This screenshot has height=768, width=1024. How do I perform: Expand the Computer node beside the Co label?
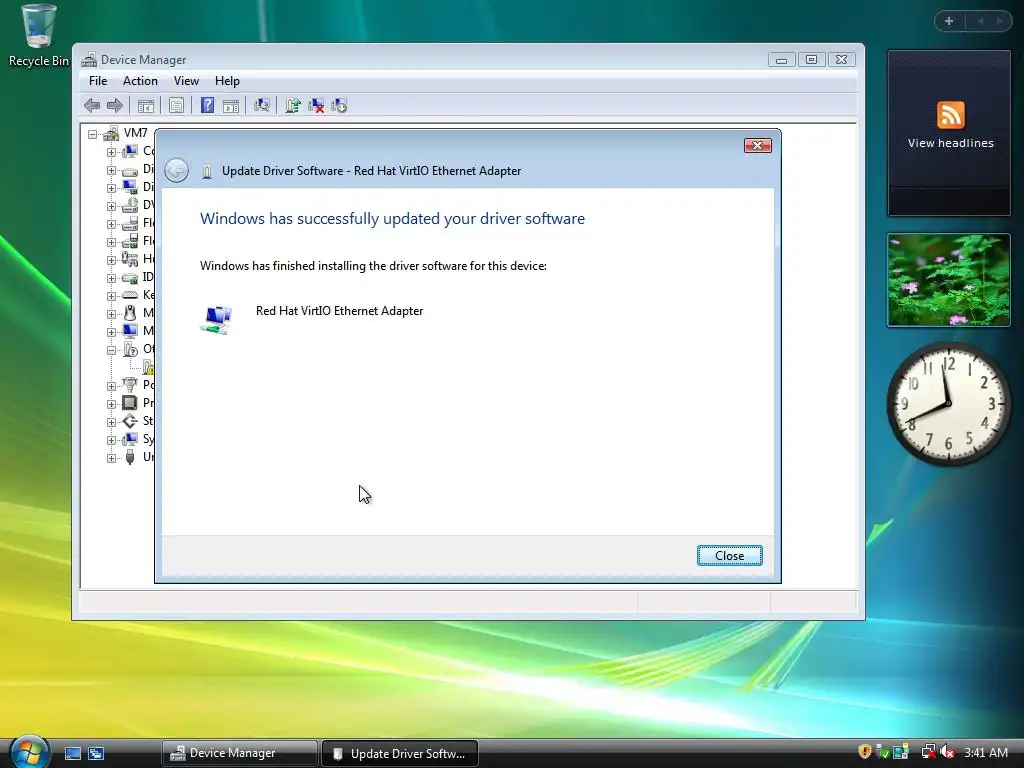tap(111, 152)
